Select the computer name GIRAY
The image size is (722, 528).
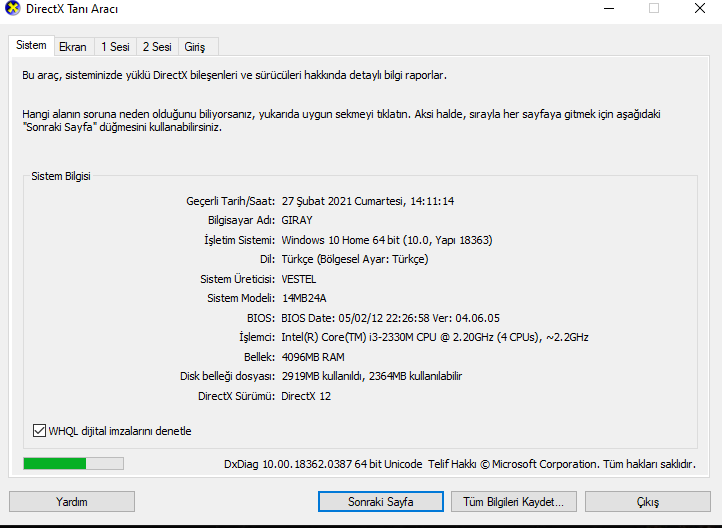[x=297, y=220]
